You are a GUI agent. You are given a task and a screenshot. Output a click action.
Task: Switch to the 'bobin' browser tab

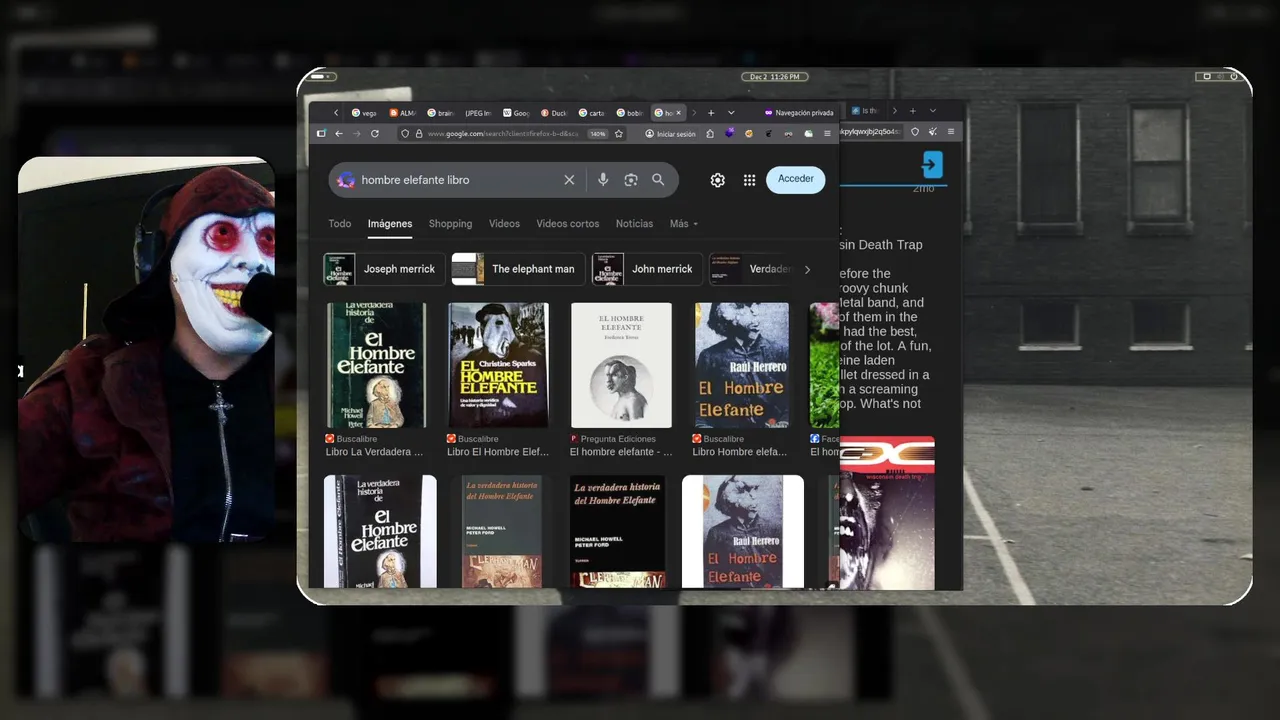629,113
